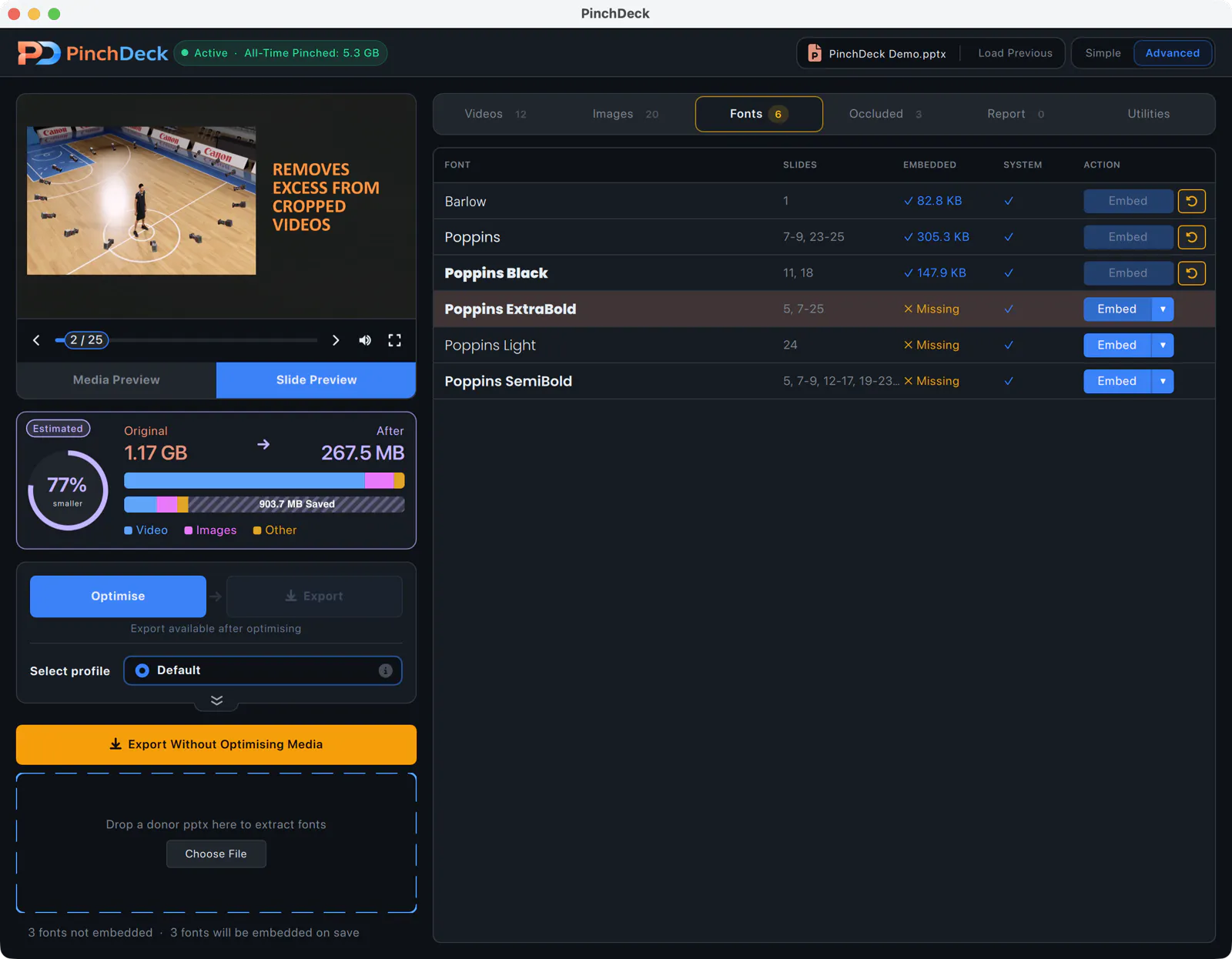This screenshot has width=1232, height=959.
Task: Open the Videos tab
Action: click(x=495, y=114)
